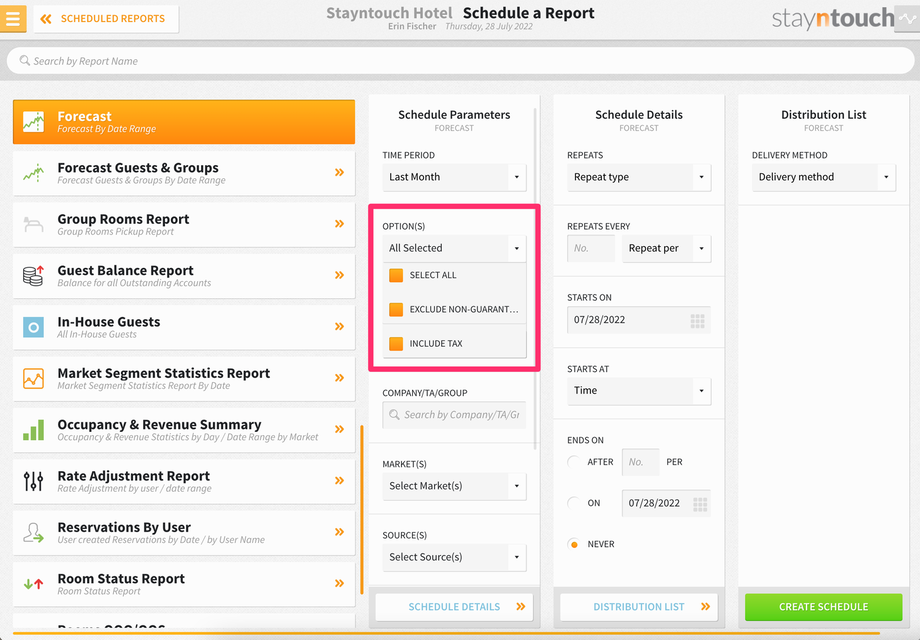Open the Select Source(s) dropdown
This screenshot has width=920, height=640.
[454, 557]
